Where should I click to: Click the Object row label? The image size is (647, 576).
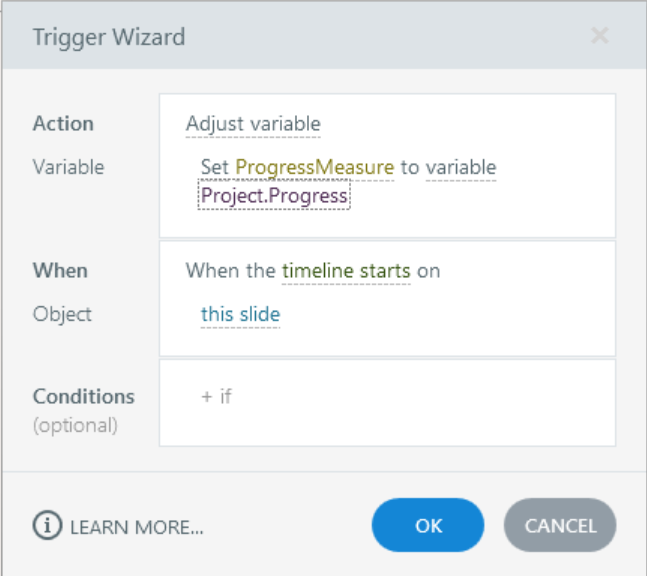coord(62,314)
